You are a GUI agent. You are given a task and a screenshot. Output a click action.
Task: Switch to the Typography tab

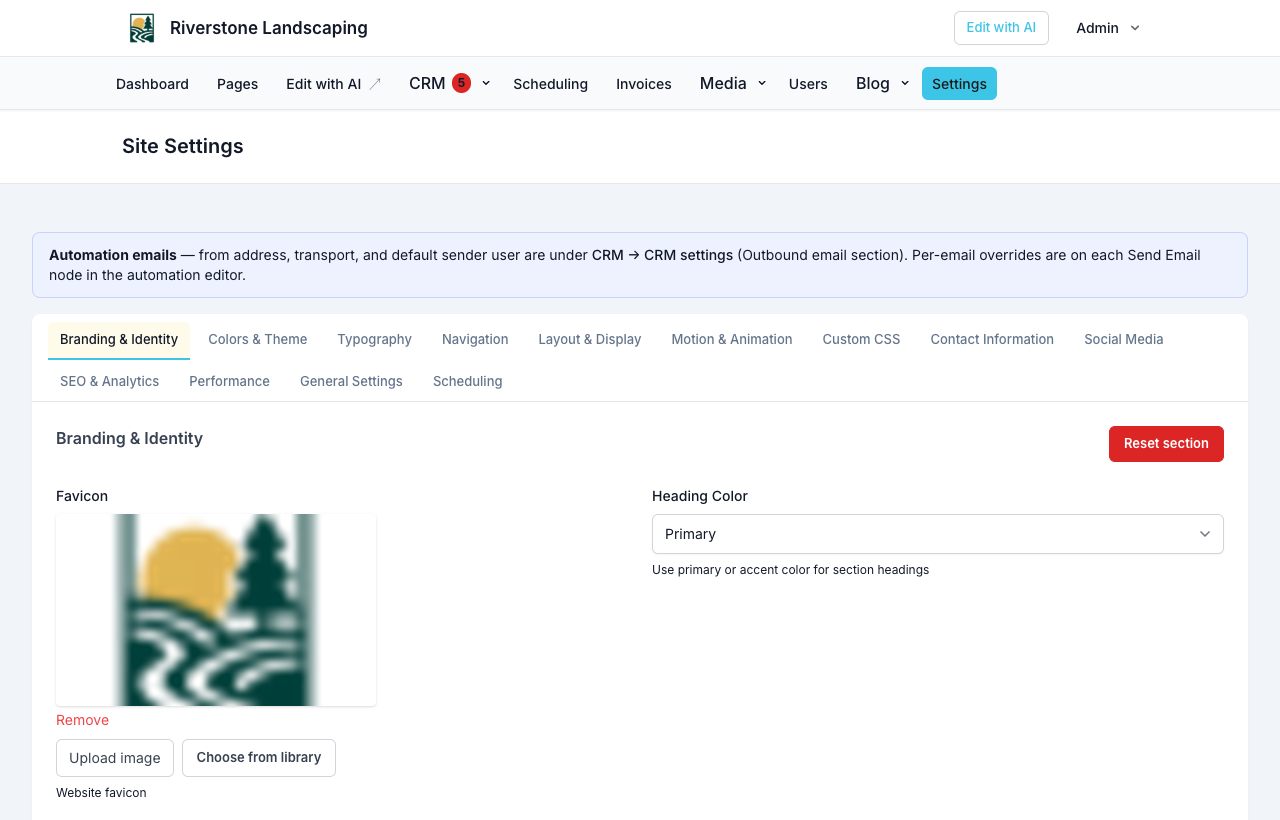374,339
